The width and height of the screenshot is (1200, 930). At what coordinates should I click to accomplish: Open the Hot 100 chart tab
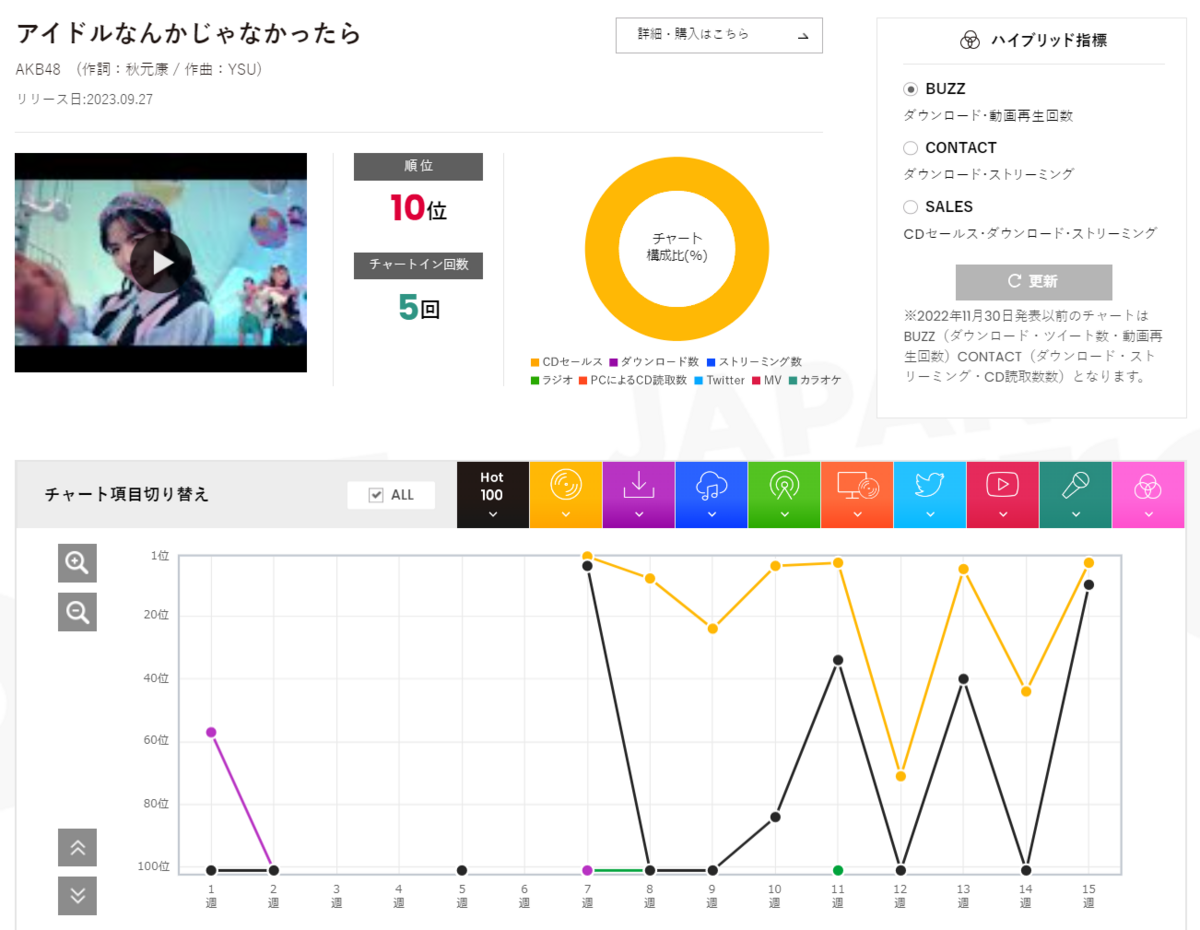click(492, 494)
